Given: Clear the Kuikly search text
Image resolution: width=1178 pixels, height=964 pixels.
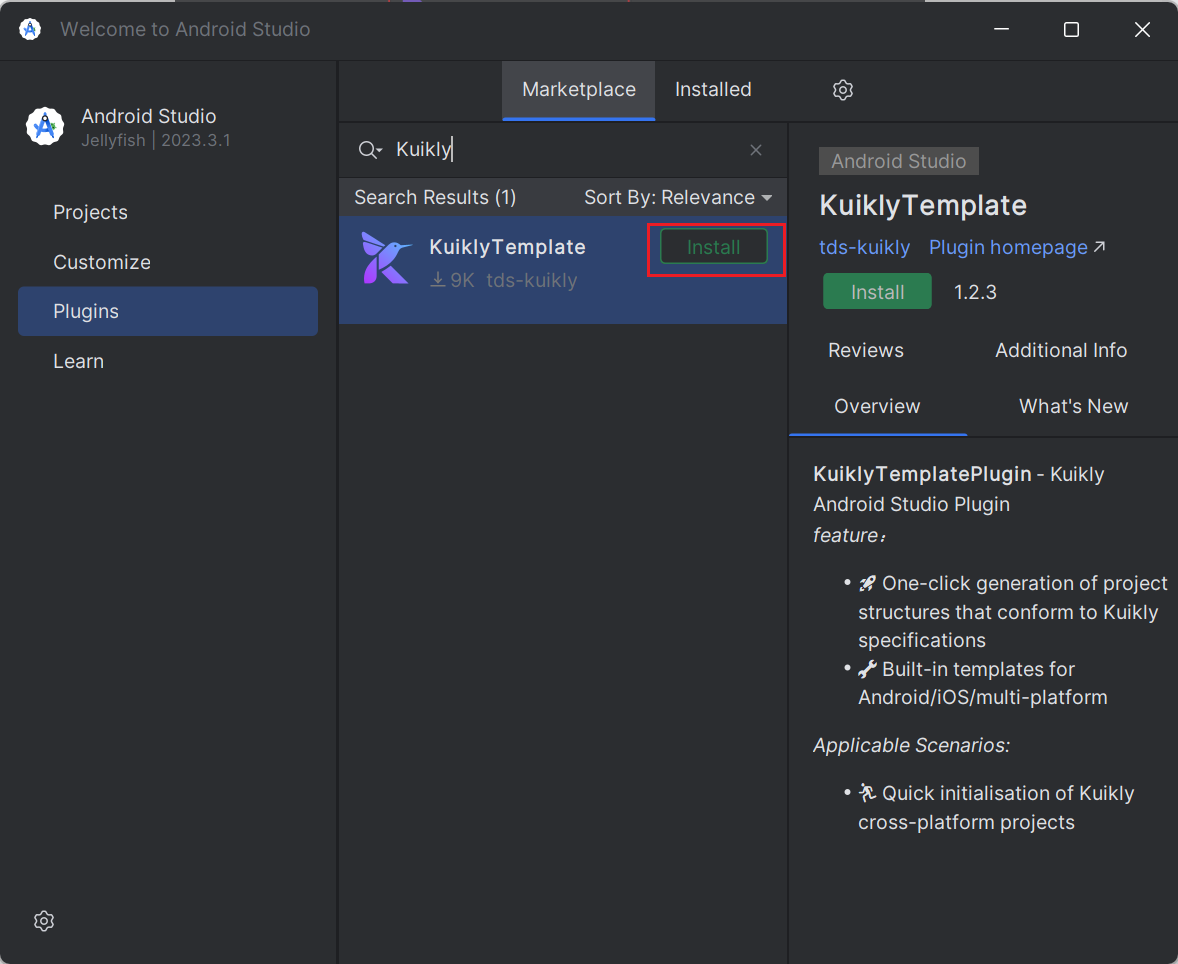Looking at the screenshot, I should click(x=756, y=150).
